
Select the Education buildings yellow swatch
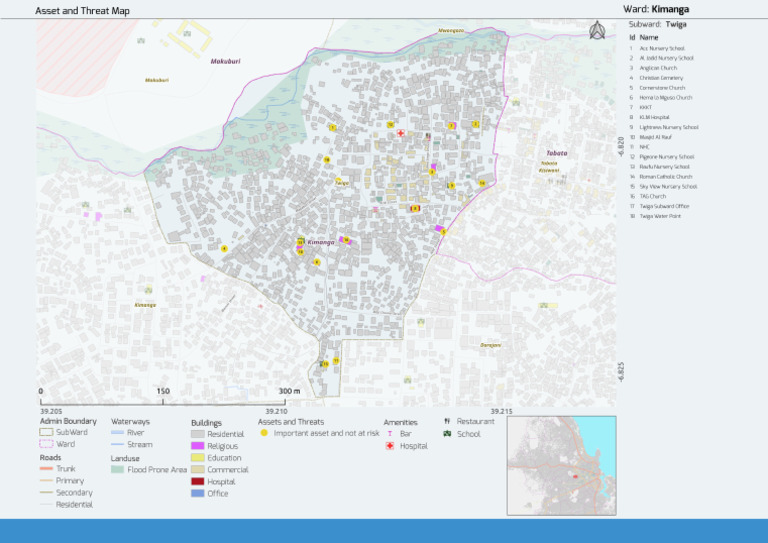(198, 458)
